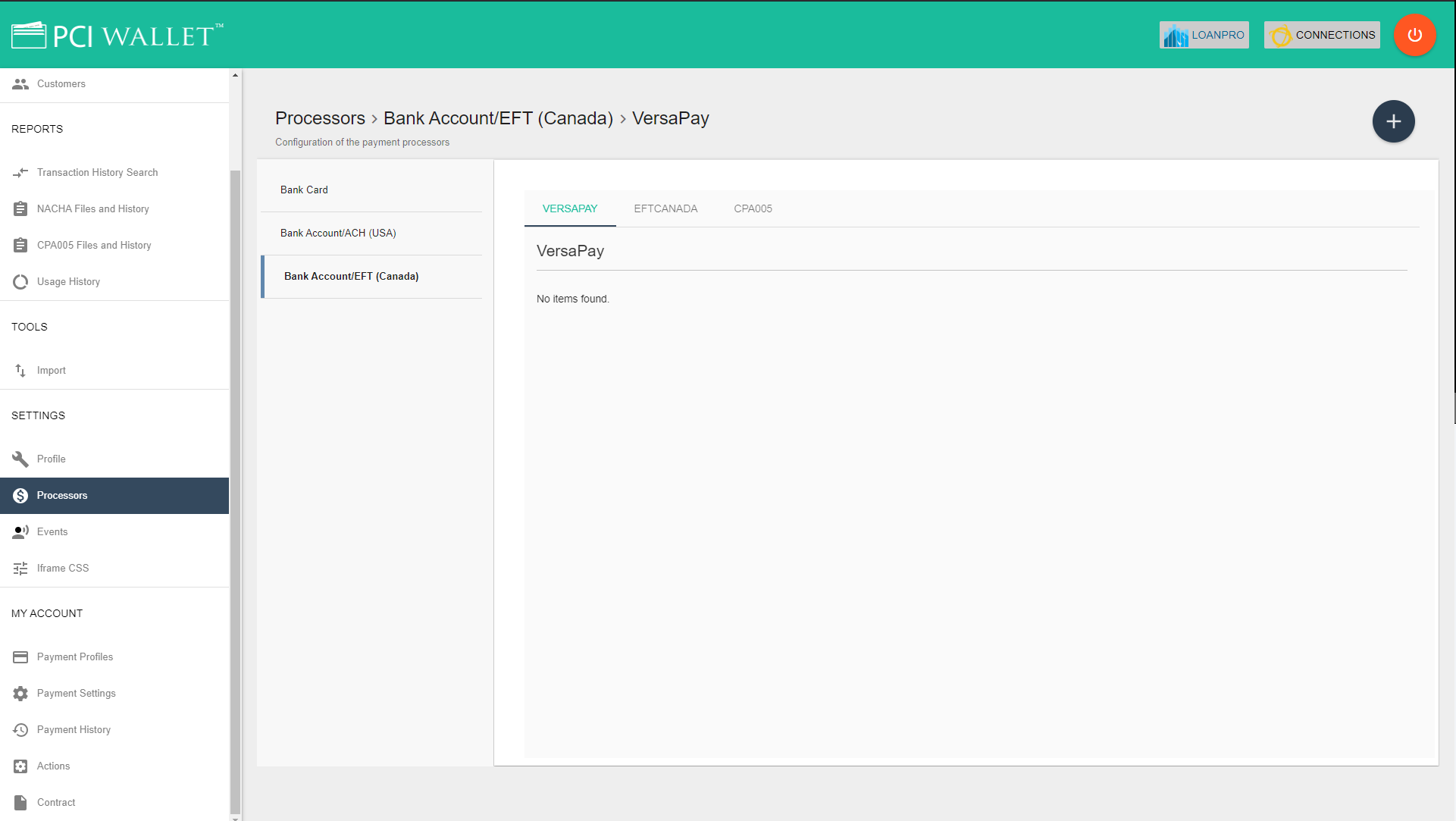Click the Import up-down arrows icon
Screen dimensions: 1456x821
point(20,371)
